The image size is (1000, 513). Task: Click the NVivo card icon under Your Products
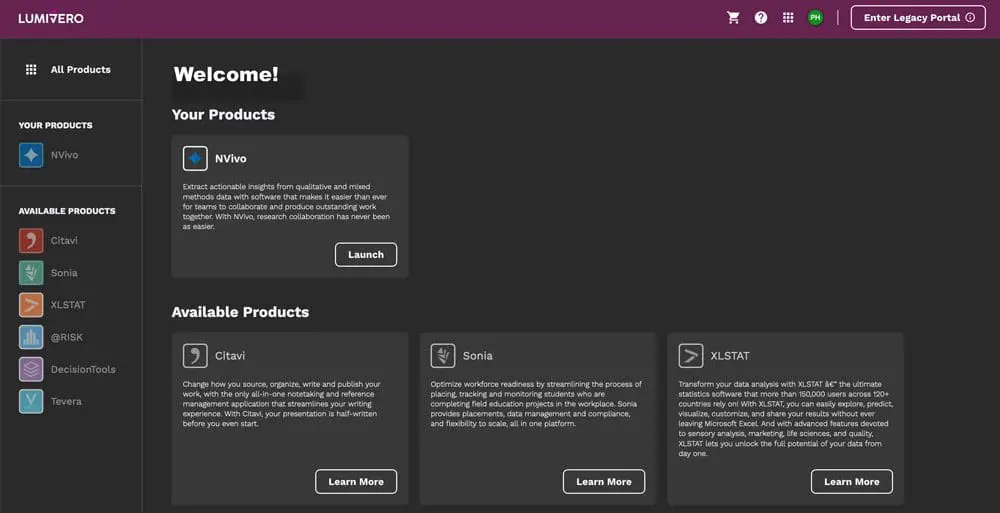(x=195, y=159)
